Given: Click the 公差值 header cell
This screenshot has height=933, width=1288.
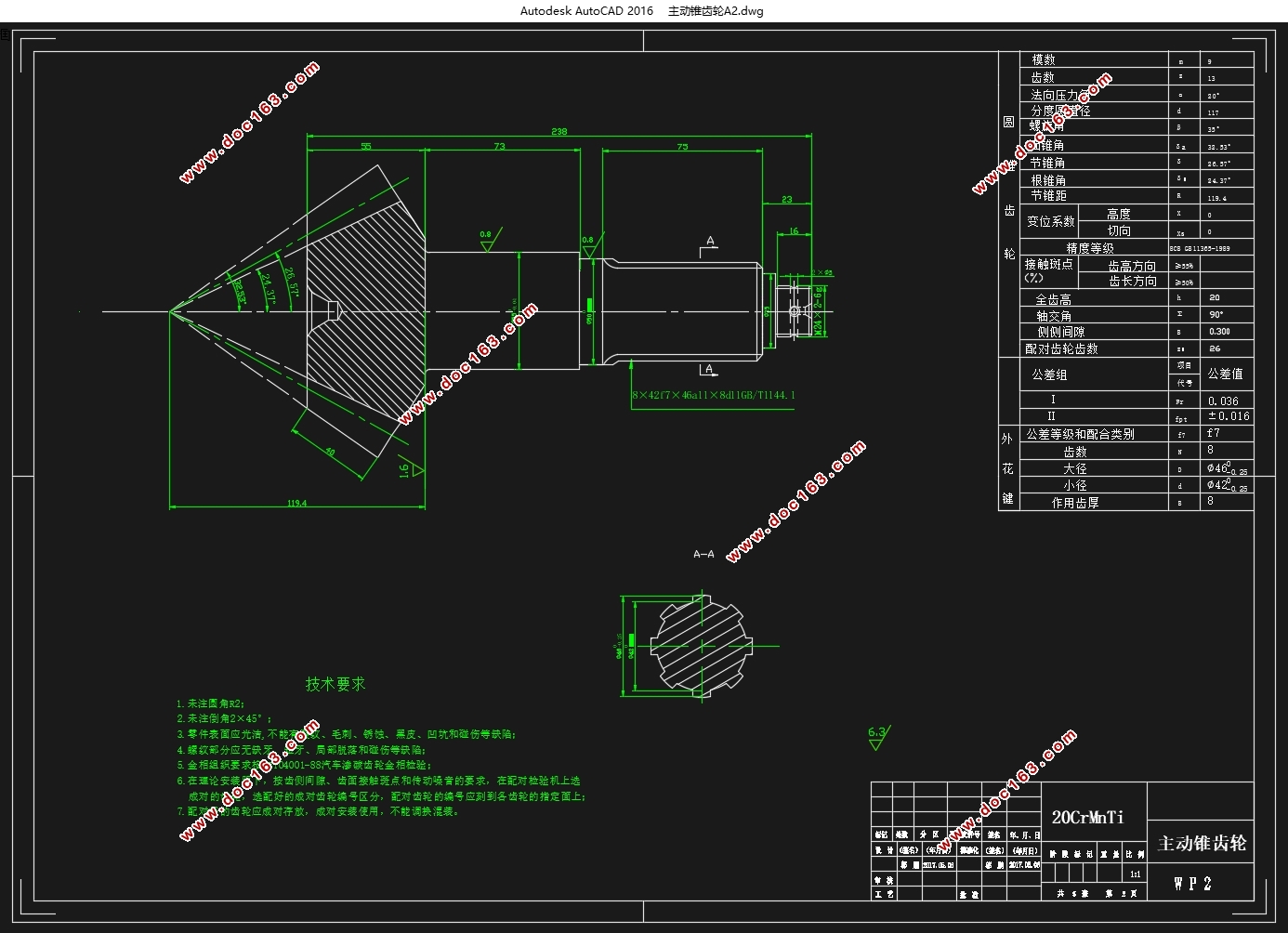Looking at the screenshot, I should pyautogui.click(x=1227, y=374).
